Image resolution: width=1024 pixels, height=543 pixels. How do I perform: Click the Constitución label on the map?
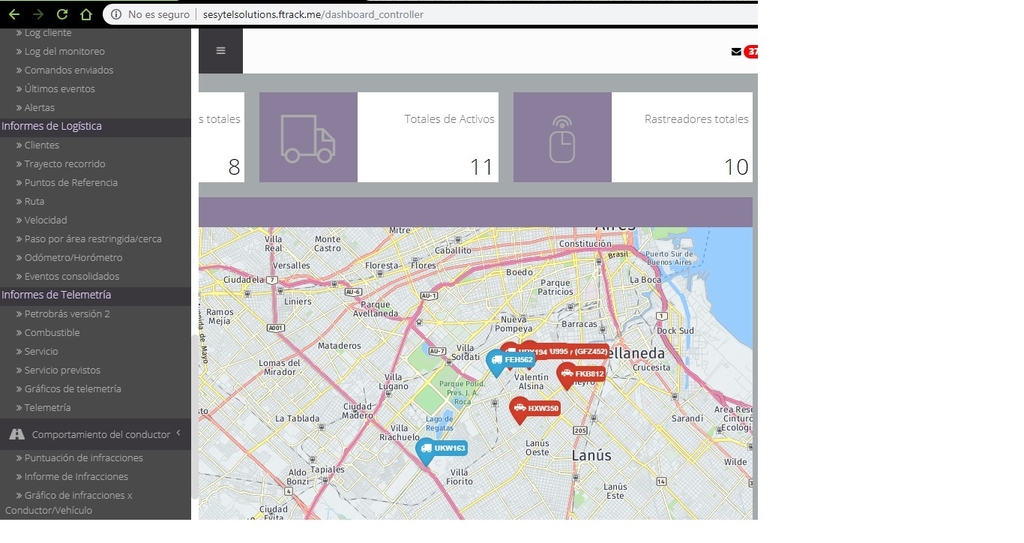click(x=585, y=244)
